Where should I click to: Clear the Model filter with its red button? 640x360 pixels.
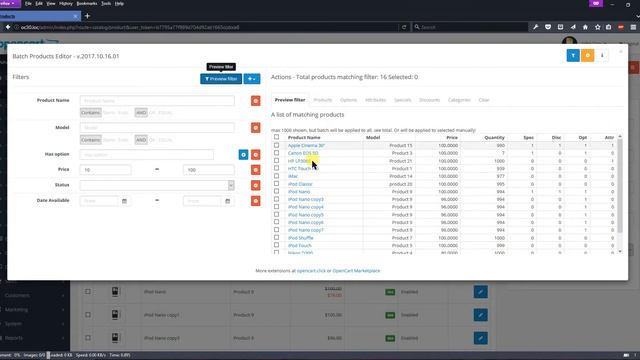tap(256, 128)
